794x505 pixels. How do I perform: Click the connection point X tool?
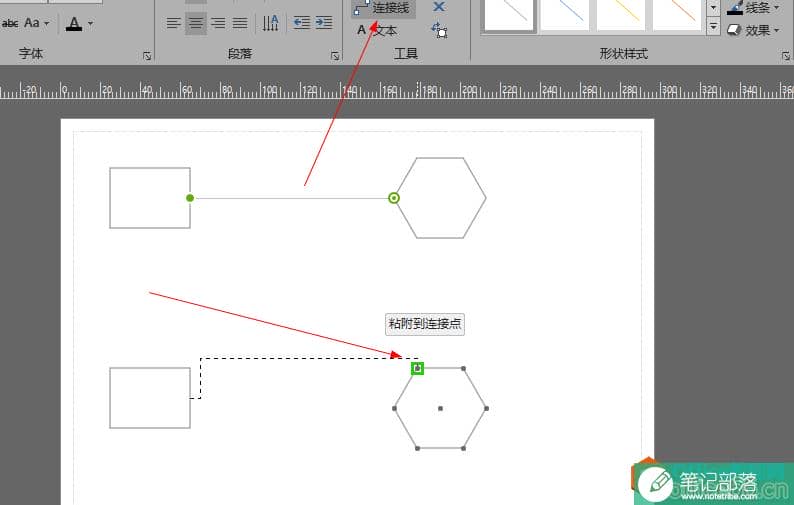point(439,7)
